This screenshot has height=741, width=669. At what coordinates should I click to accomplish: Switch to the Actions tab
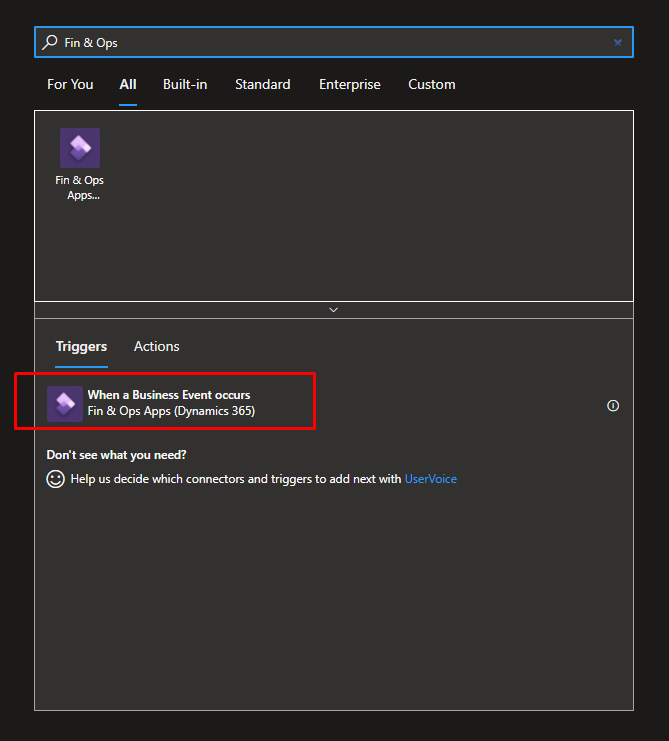(x=156, y=346)
